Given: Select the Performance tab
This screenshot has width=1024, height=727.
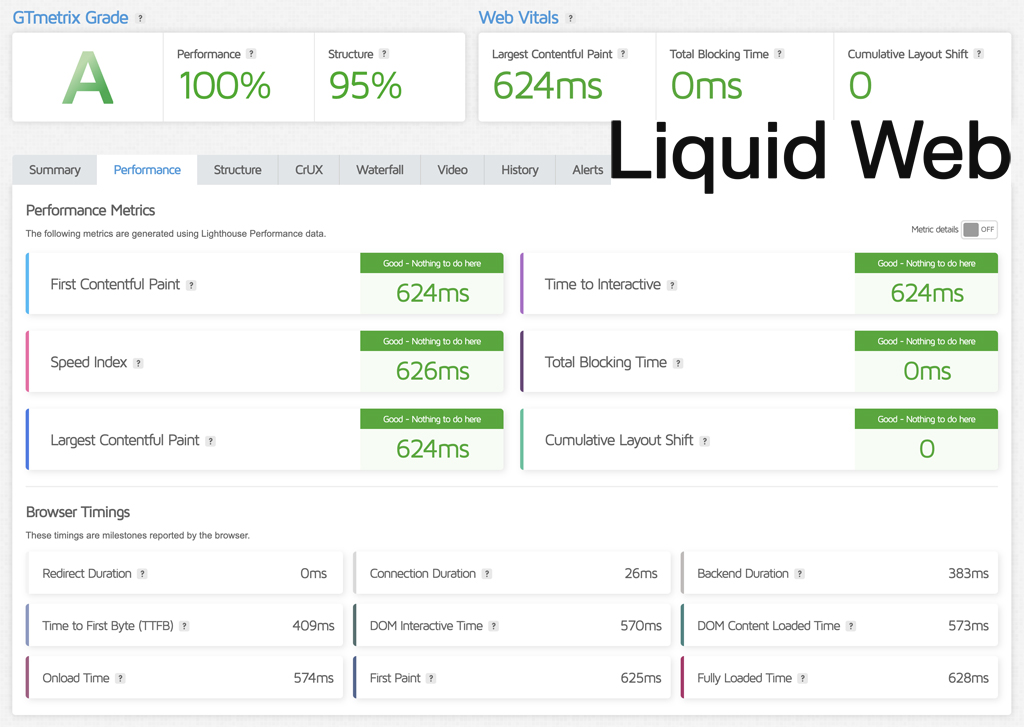Looking at the screenshot, I should 147,170.
